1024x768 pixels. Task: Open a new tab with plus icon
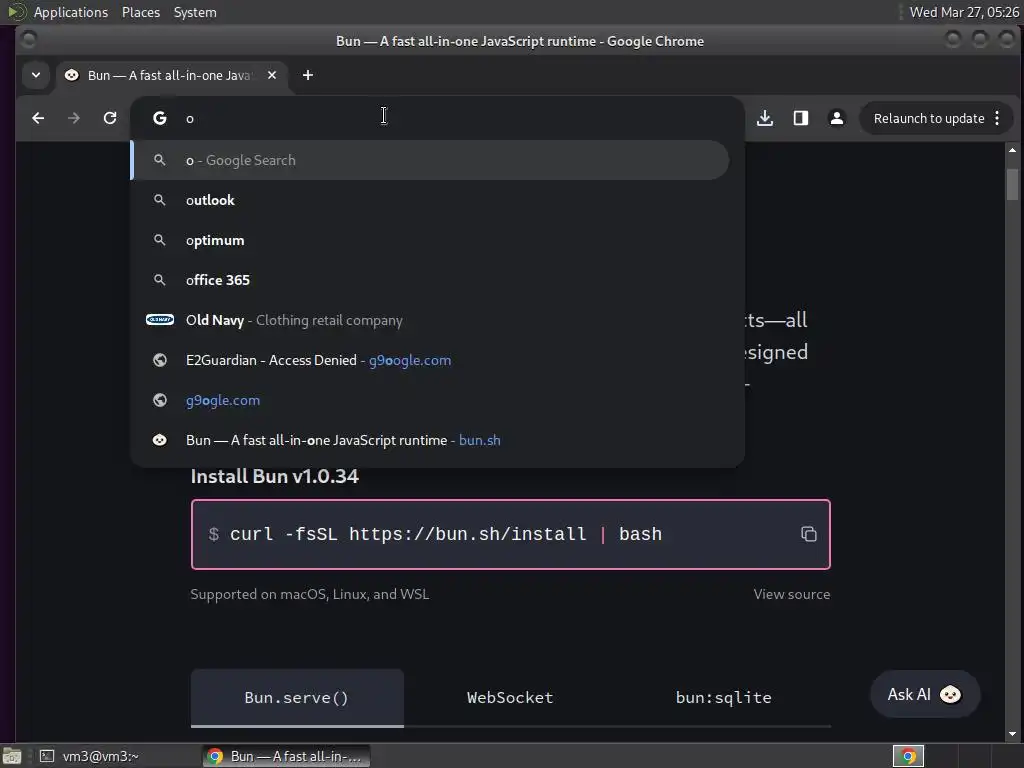(308, 75)
